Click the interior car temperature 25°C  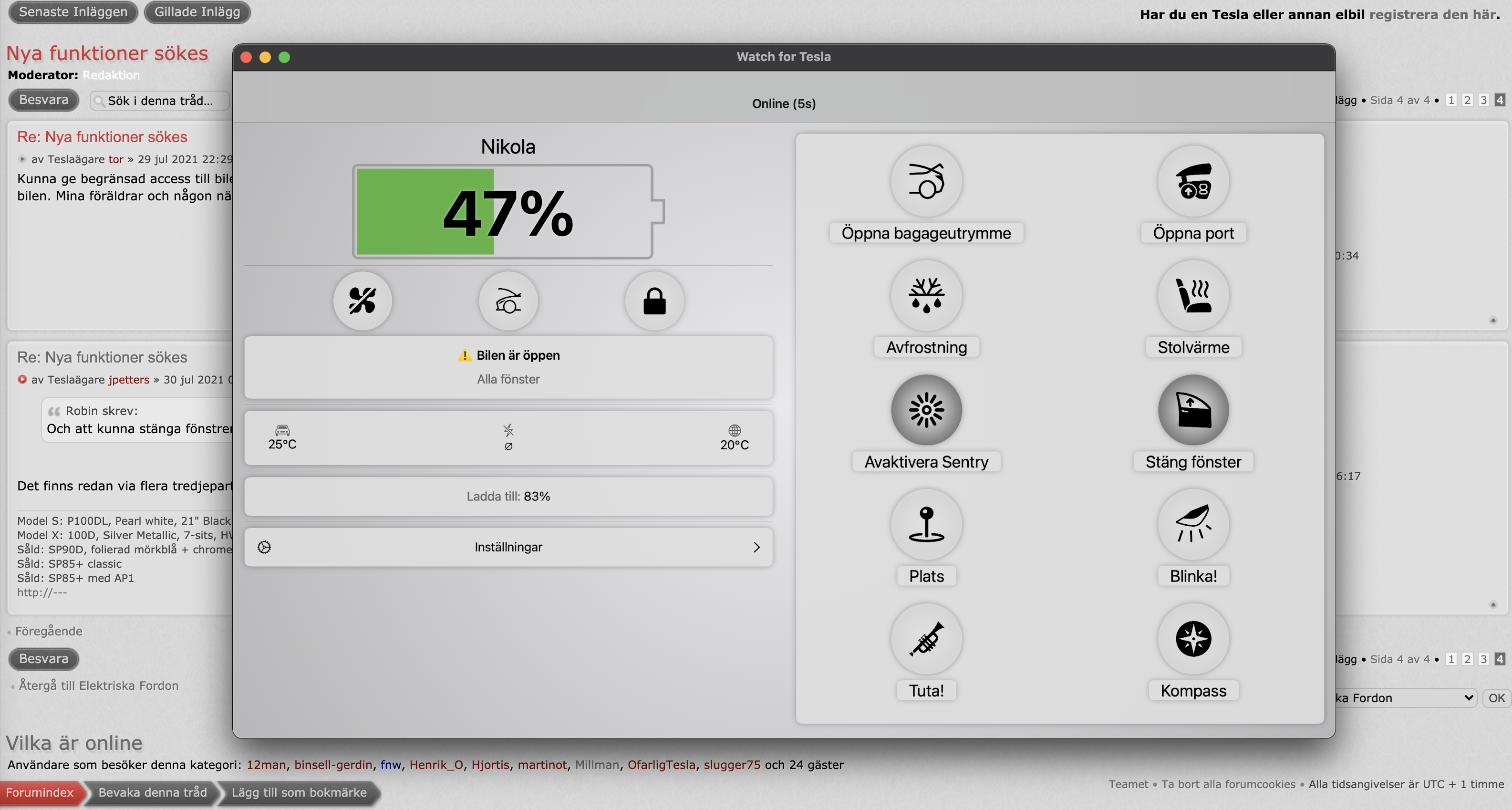(x=282, y=438)
